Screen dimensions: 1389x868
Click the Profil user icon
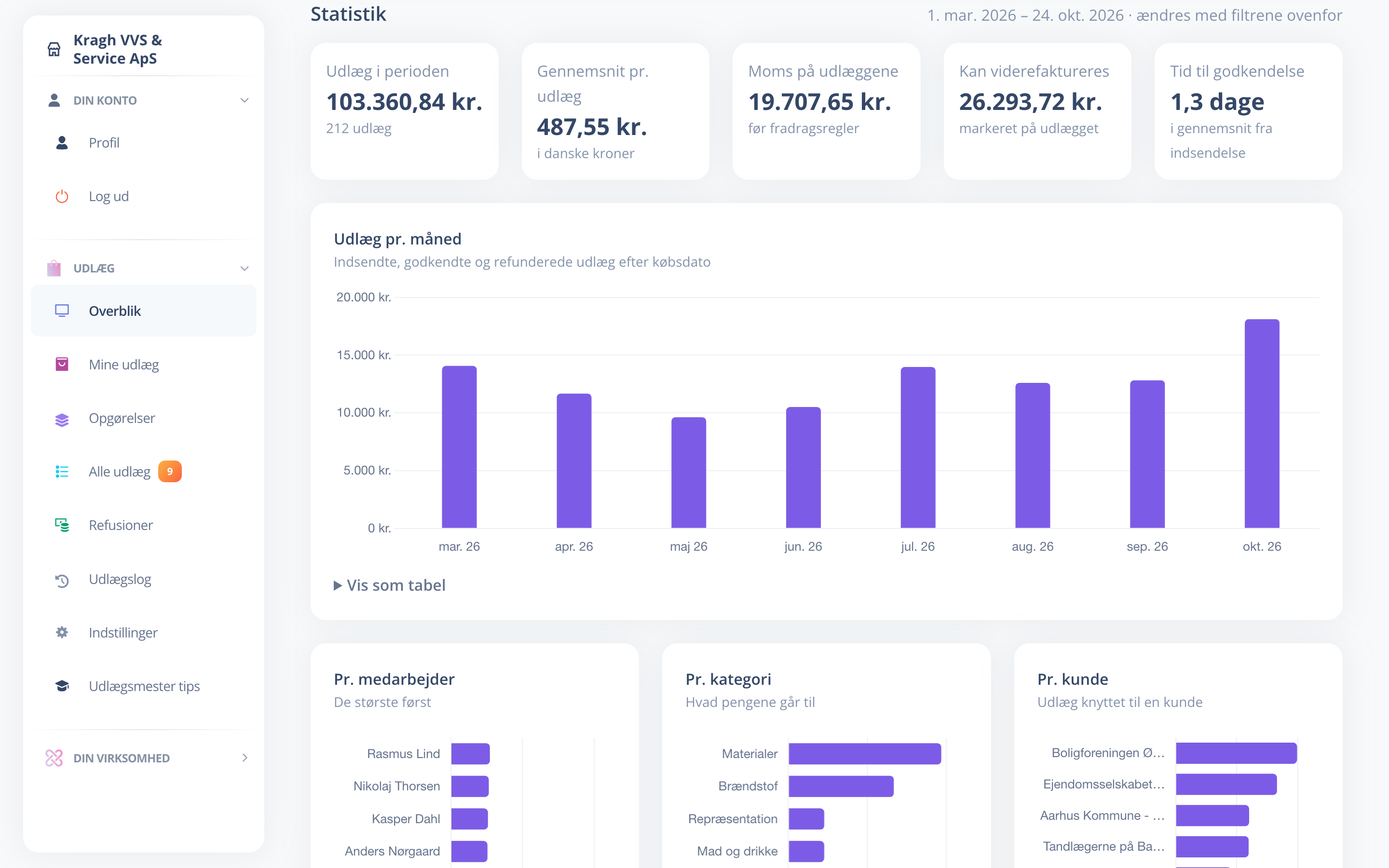(62, 142)
